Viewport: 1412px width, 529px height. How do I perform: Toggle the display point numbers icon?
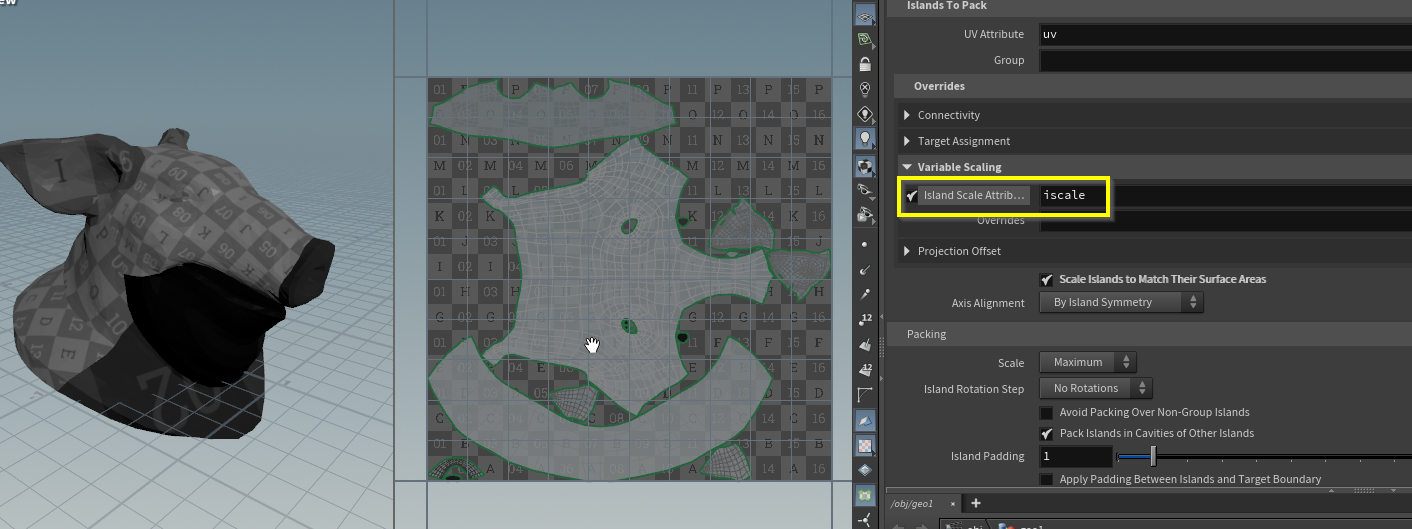865,320
